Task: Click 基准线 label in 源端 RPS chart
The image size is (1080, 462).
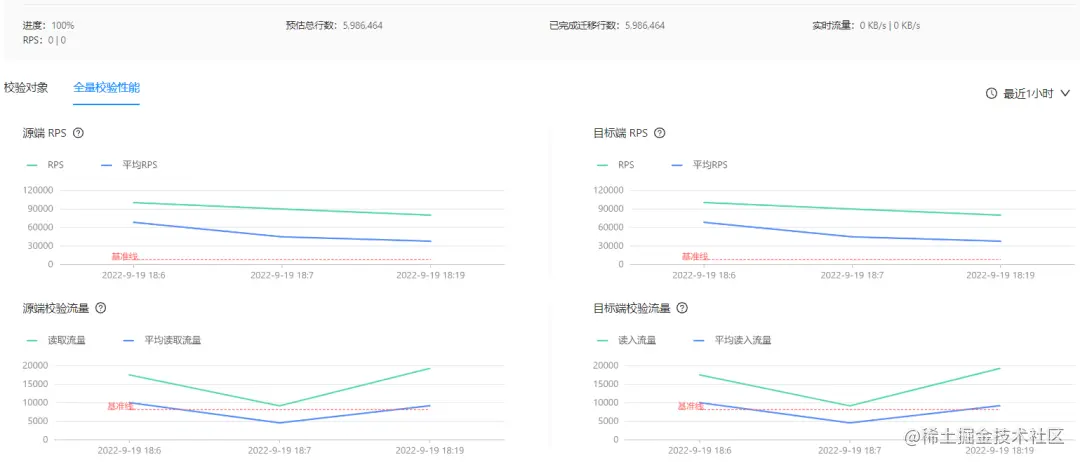Action: click(x=125, y=256)
